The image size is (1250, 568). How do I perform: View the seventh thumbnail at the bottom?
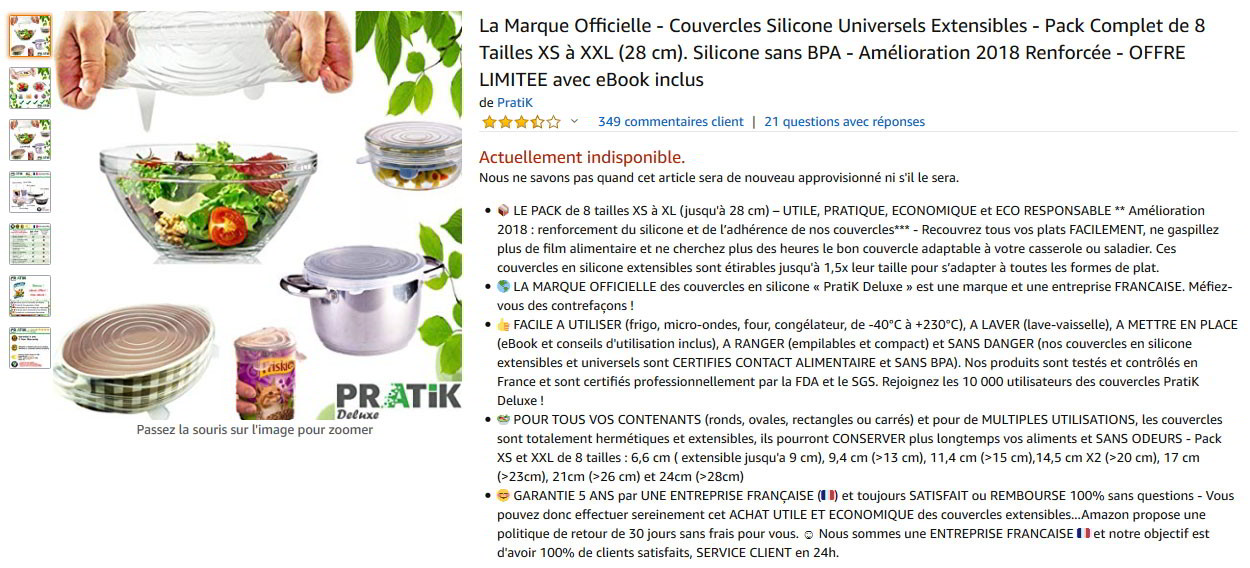pos(30,348)
